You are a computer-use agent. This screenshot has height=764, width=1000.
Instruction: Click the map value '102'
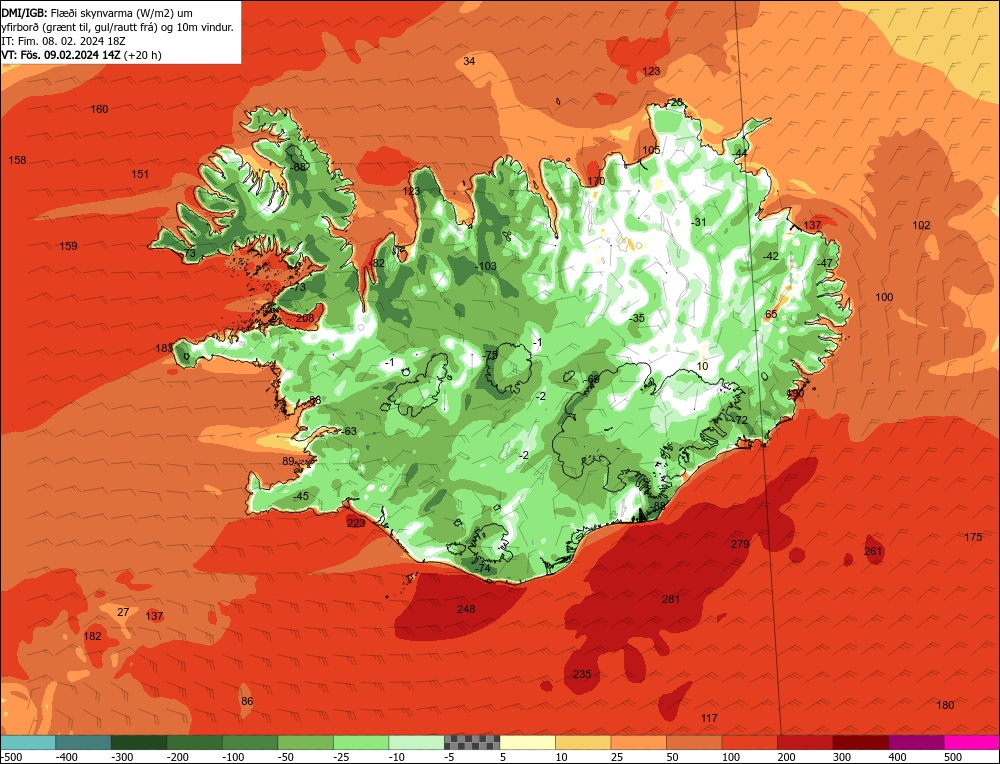922,225
